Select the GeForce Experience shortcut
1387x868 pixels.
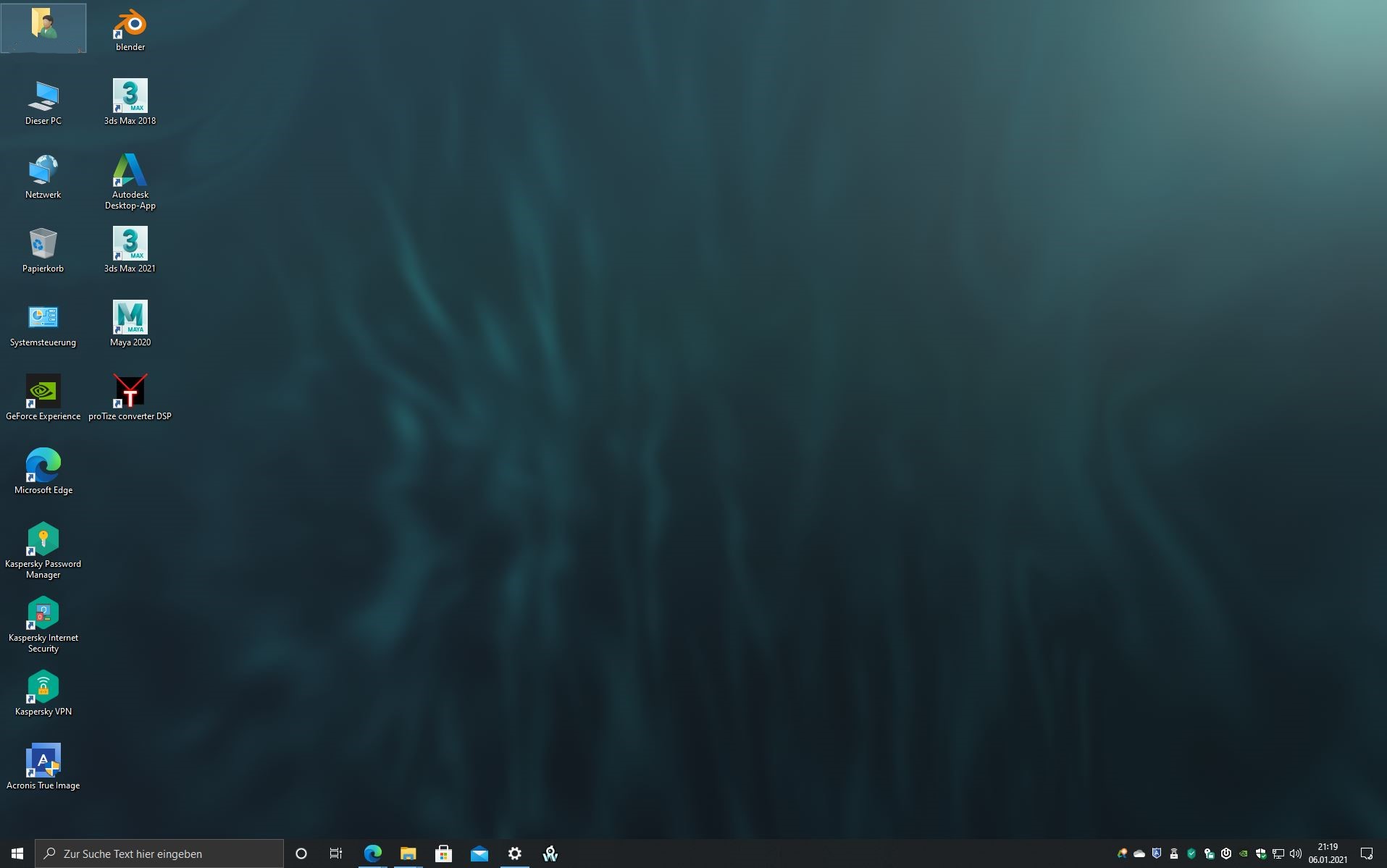point(43,398)
